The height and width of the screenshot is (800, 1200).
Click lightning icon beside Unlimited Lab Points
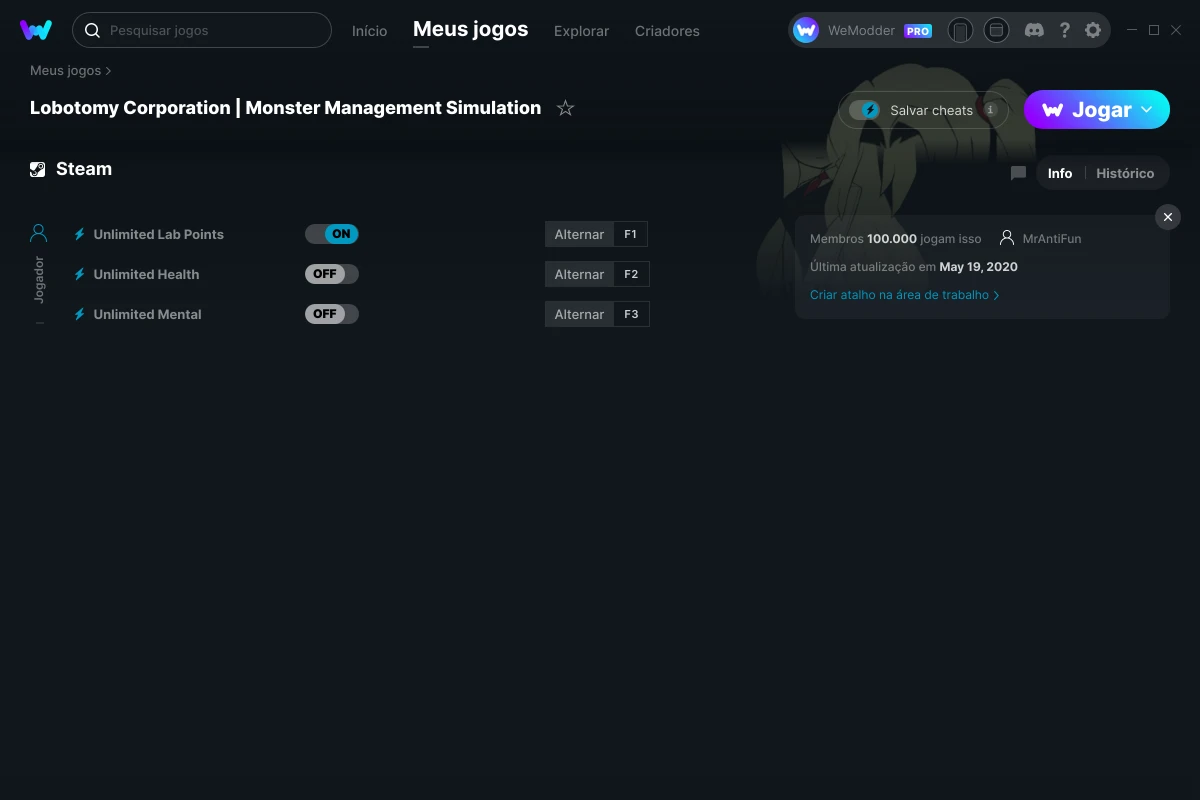coord(80,234)
